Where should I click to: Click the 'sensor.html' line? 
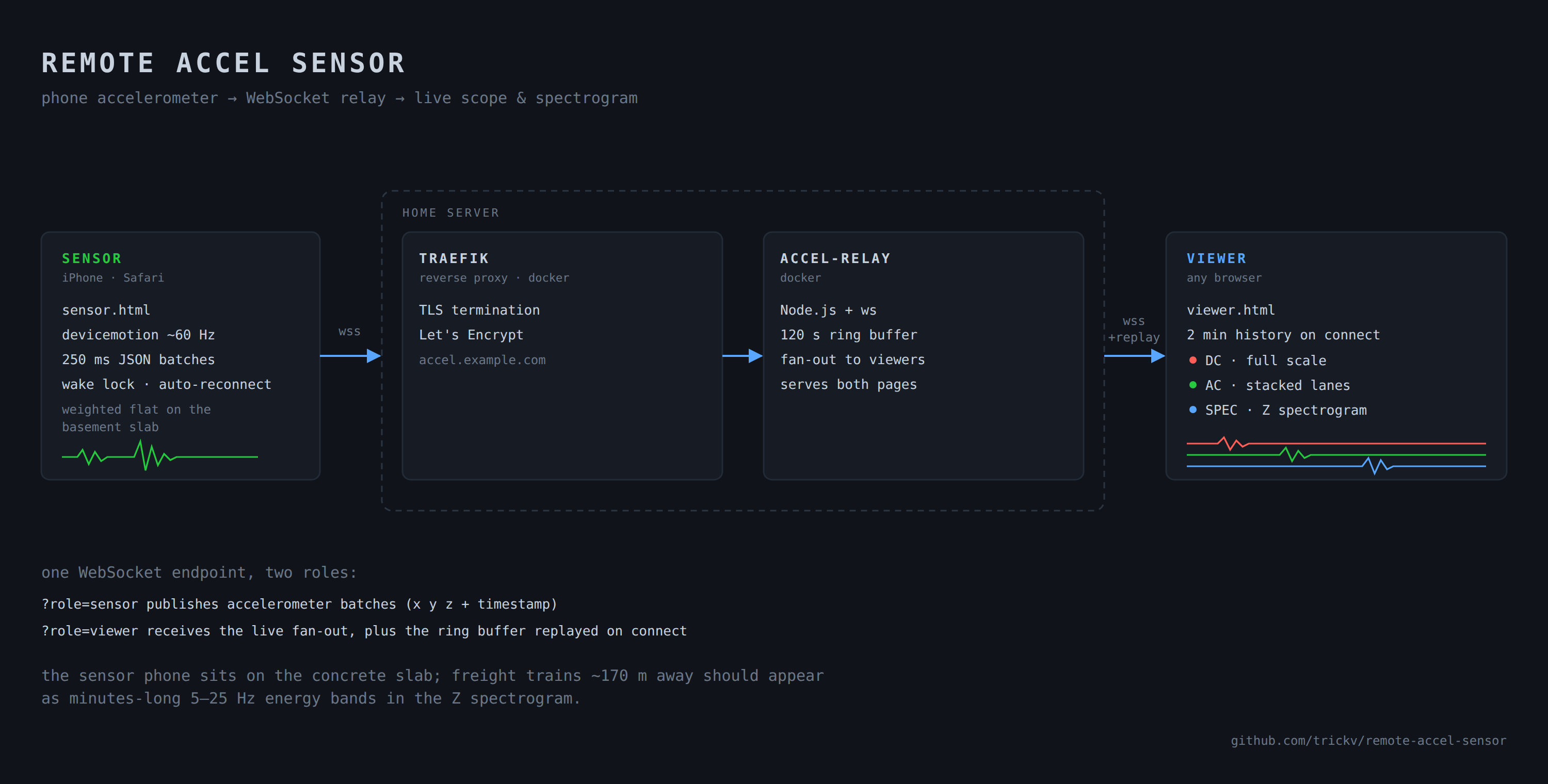coord(106,310)
